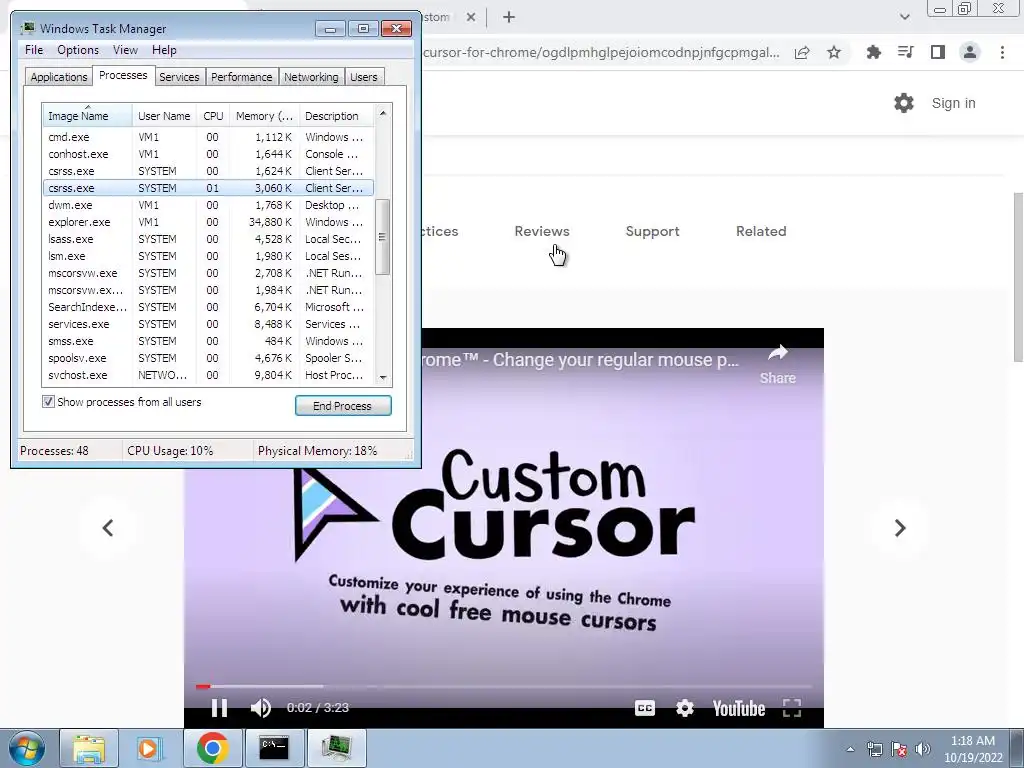Open Task Manager Options menu
The height and width of the screenshot is (768, 1024).
[x=78, y=50]
